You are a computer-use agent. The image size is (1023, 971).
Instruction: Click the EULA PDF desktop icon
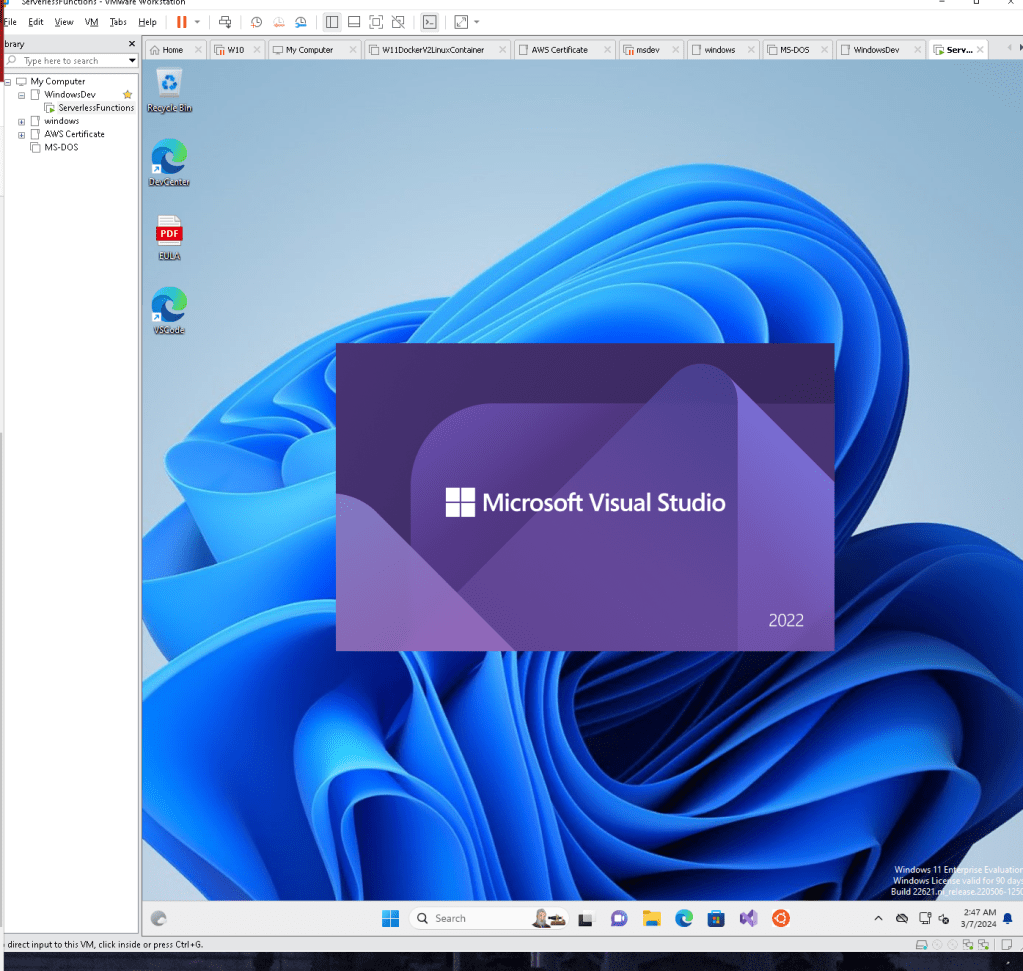pyautogui.click(x=169, y=238)
